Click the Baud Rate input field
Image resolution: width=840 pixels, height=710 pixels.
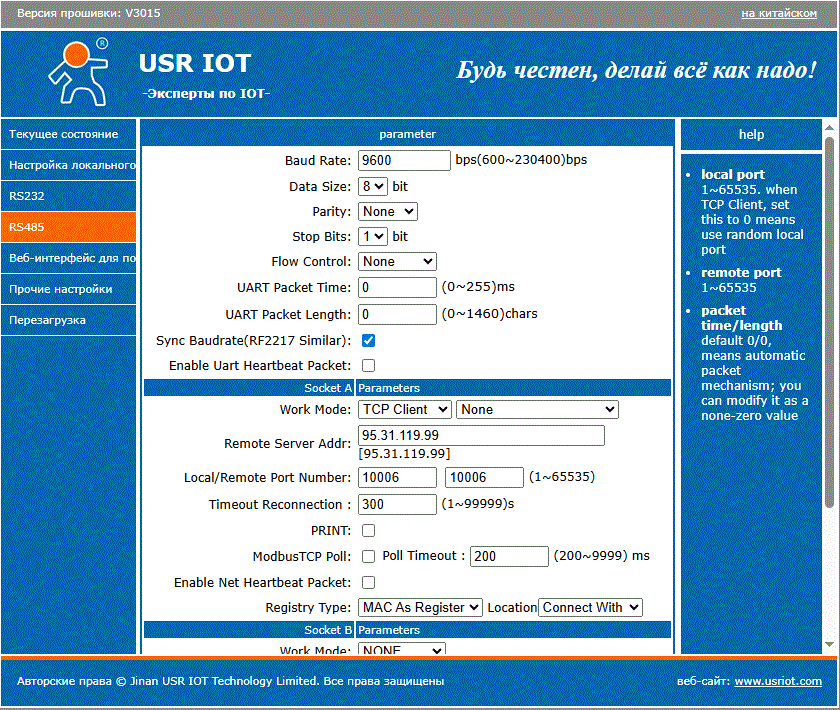pyautogui.click(x=404, y=160)
